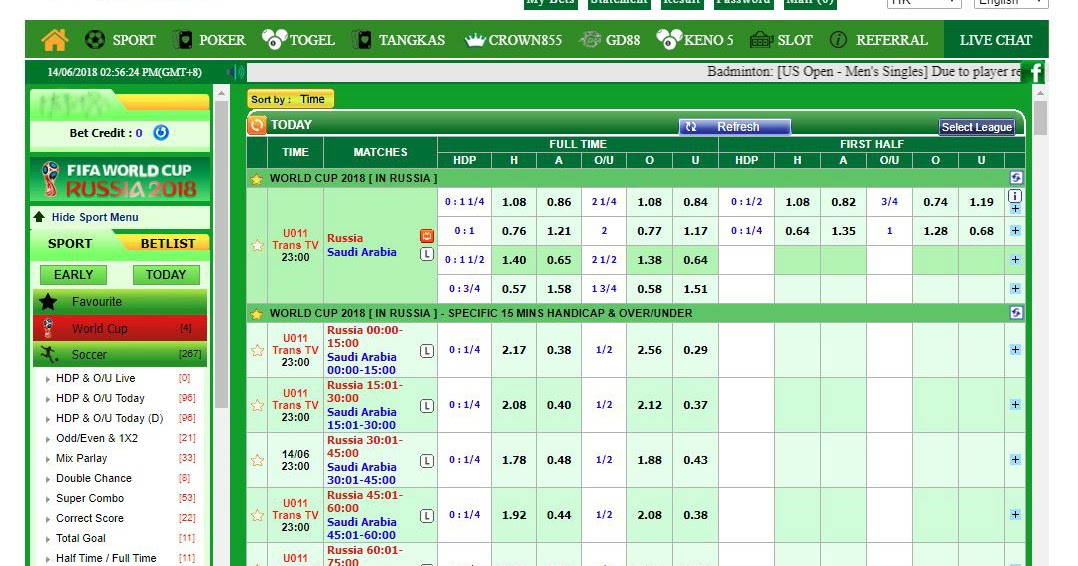Refresh World Cup 2018 league section icon
This screenshot has width=1078, height=566.
(x=1015, y=178)
